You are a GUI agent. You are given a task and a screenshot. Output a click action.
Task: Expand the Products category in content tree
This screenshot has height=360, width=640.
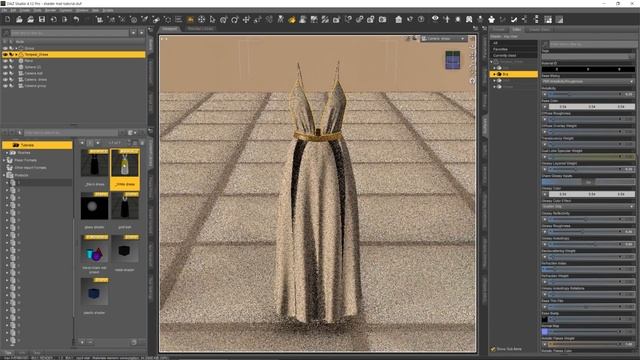tap(4, 175)
